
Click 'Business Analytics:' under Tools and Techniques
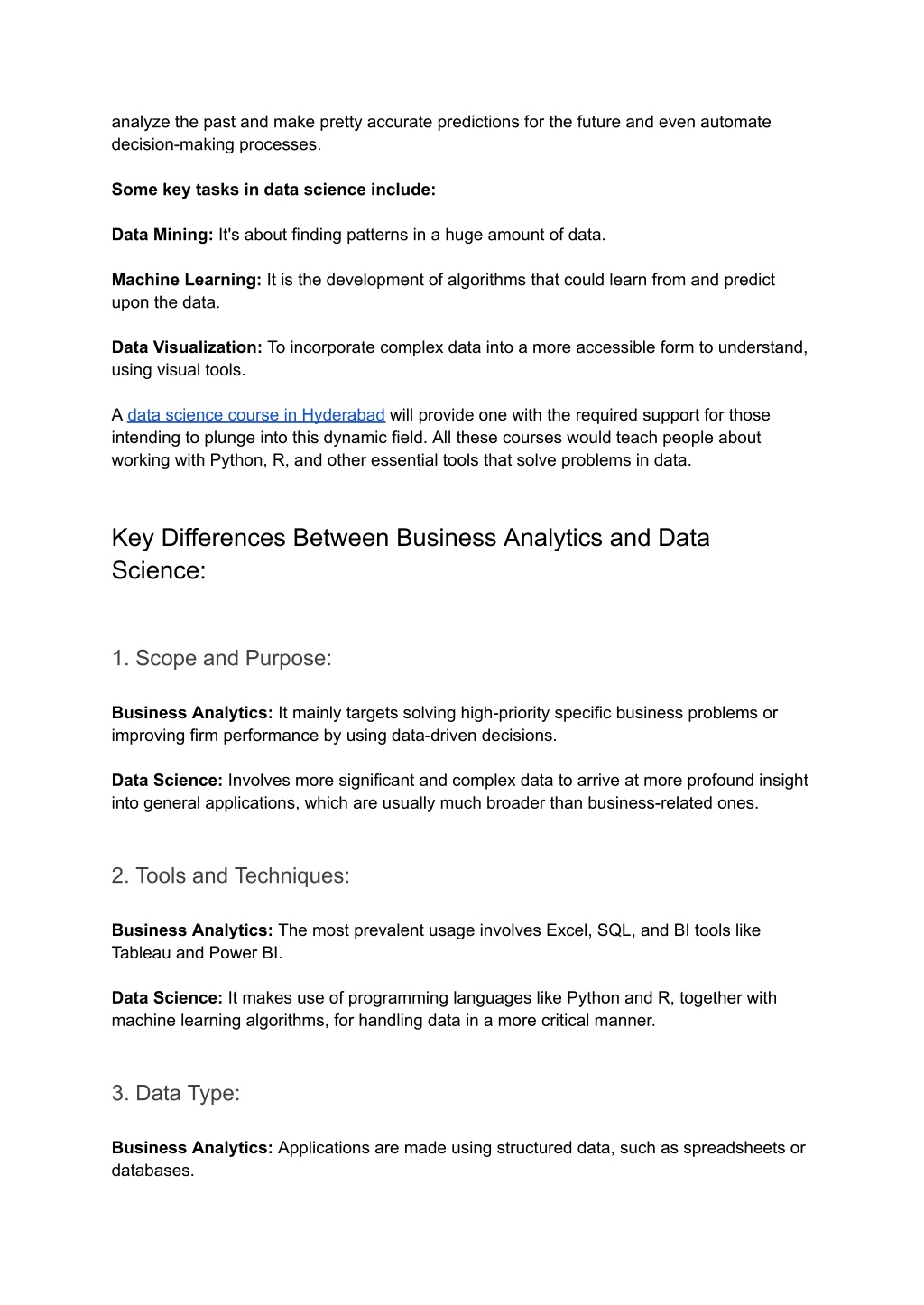(x=192, y=930)
